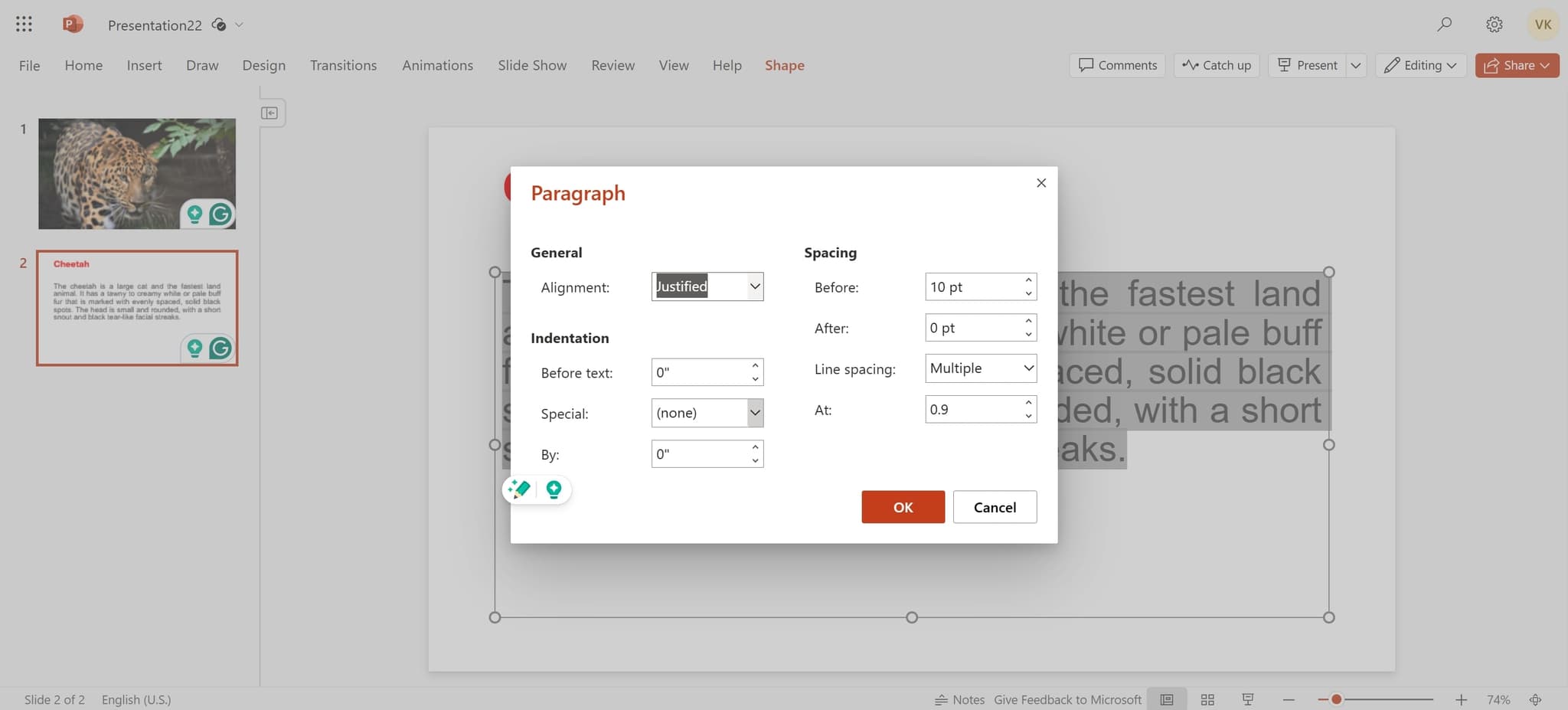Switch to Slide Sorter view
1568x710 pixels.
[x=1208, y=699]
